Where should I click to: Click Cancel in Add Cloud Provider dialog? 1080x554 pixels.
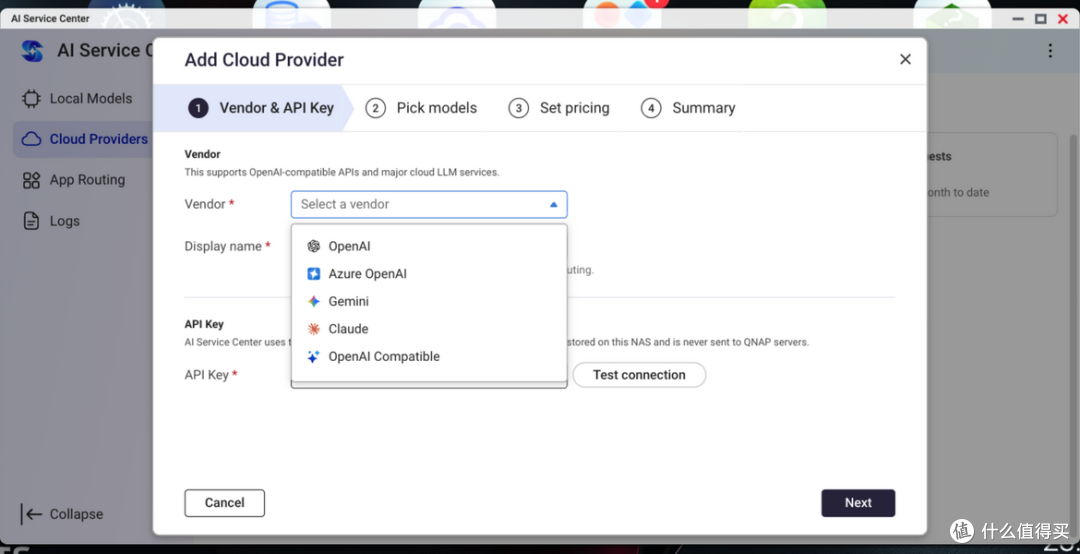(x=225, y=503)
